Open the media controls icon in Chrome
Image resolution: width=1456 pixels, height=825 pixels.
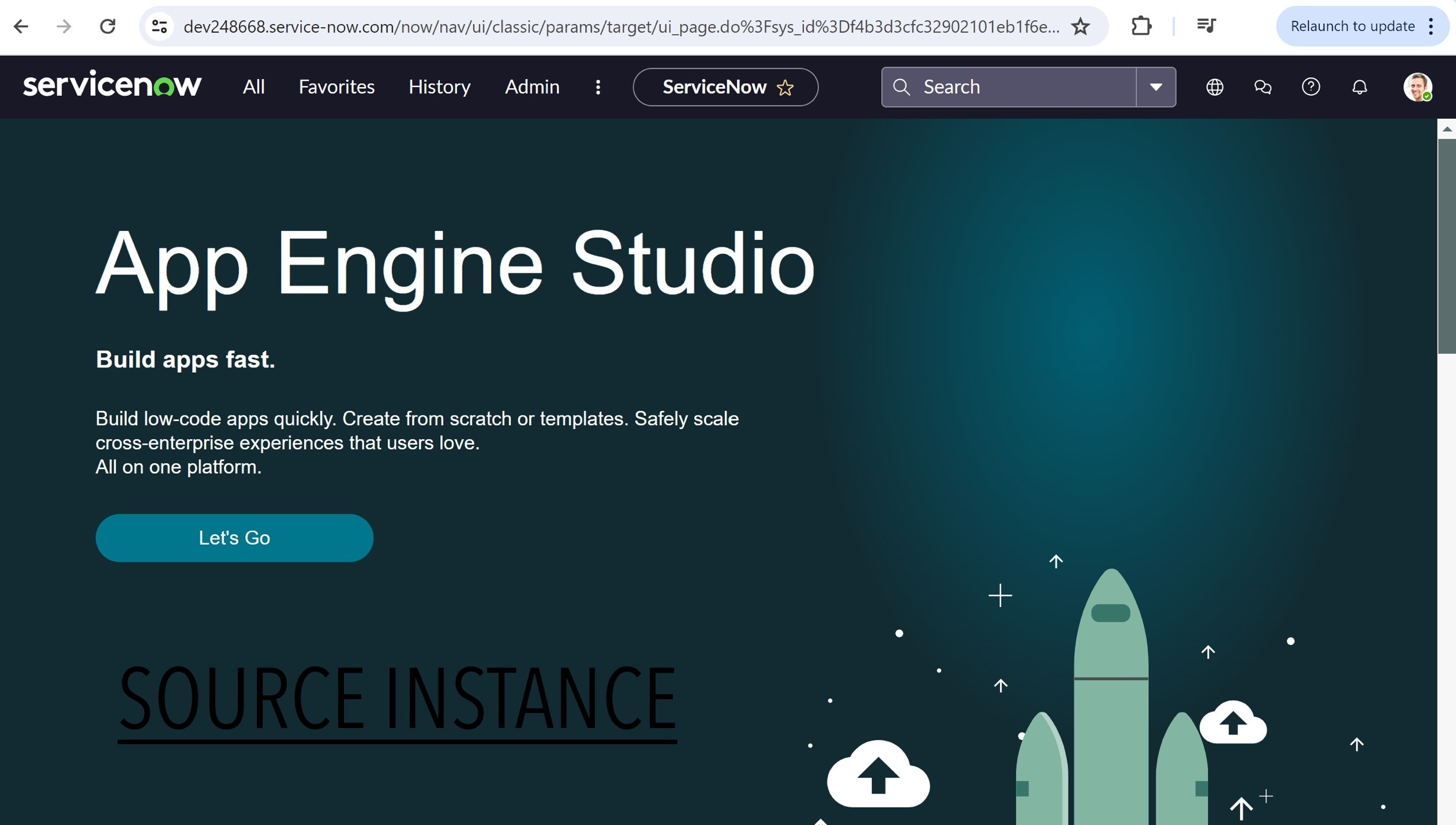(x=1206, y=27)
